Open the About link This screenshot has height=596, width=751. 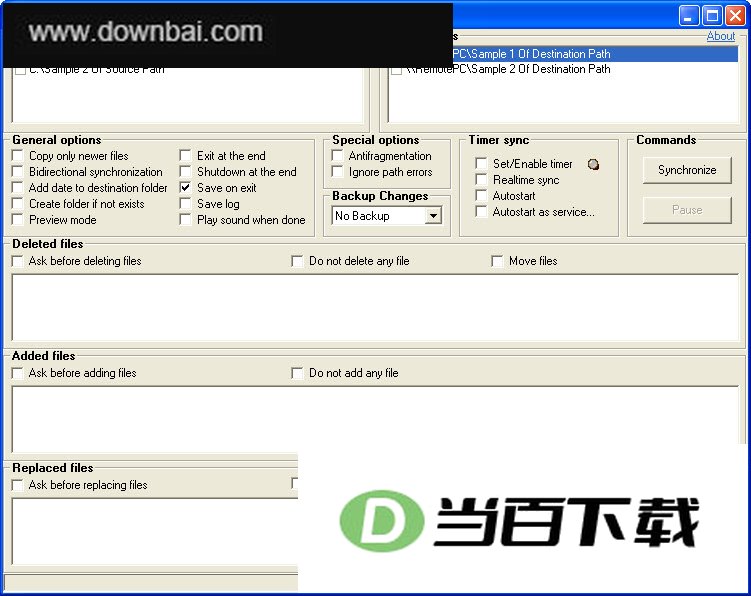click(x=721, y=36)
